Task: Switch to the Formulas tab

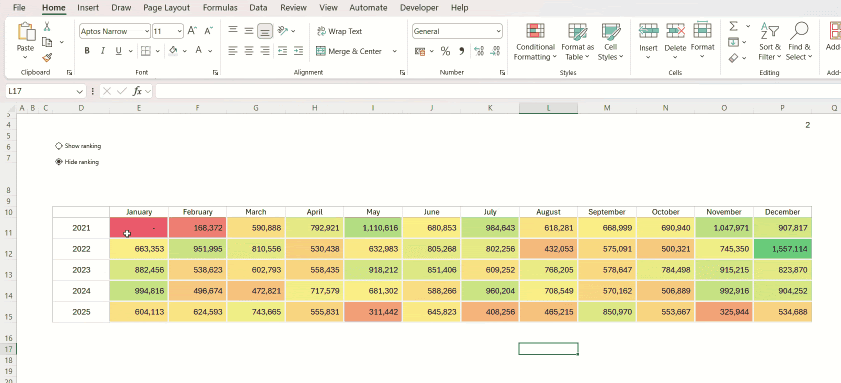Action: (x=220, y=8)
